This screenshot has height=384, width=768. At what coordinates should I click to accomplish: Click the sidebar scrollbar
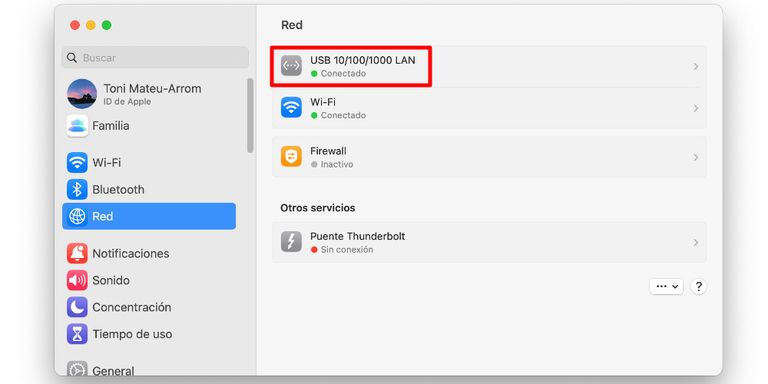(250, 115)
